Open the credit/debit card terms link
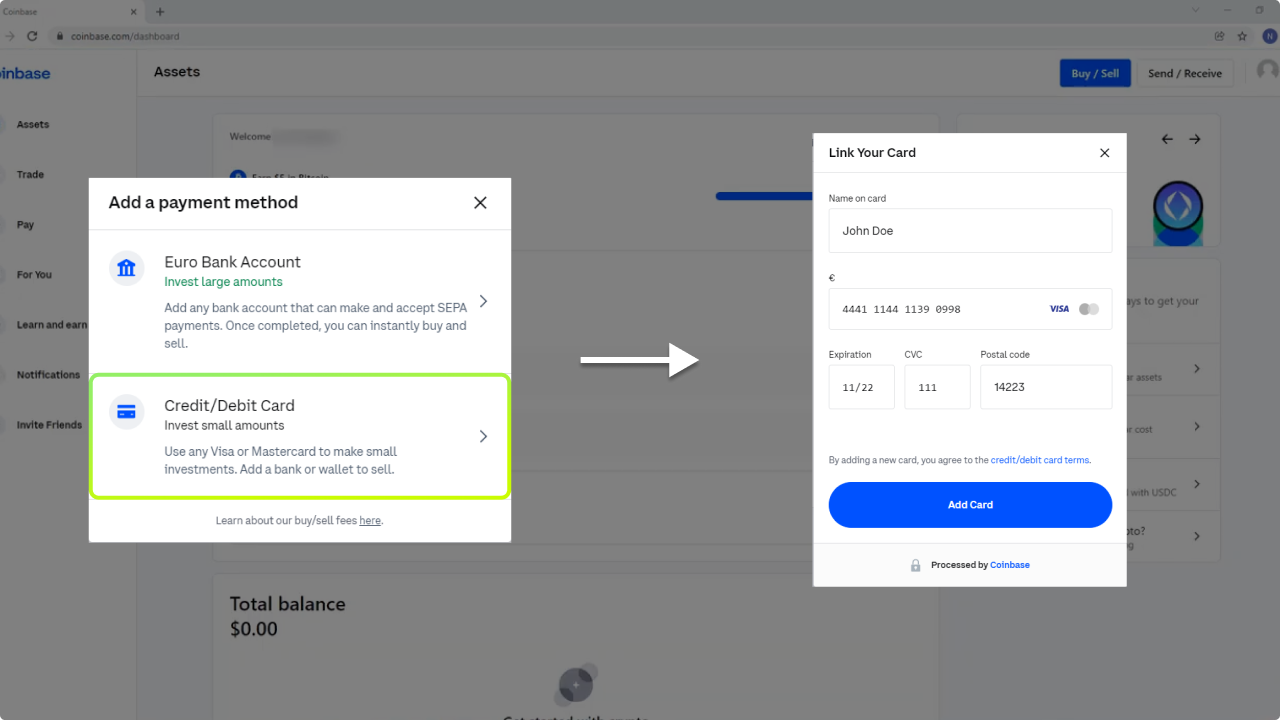1280x720 pixels. click(x=1040, y=460)
